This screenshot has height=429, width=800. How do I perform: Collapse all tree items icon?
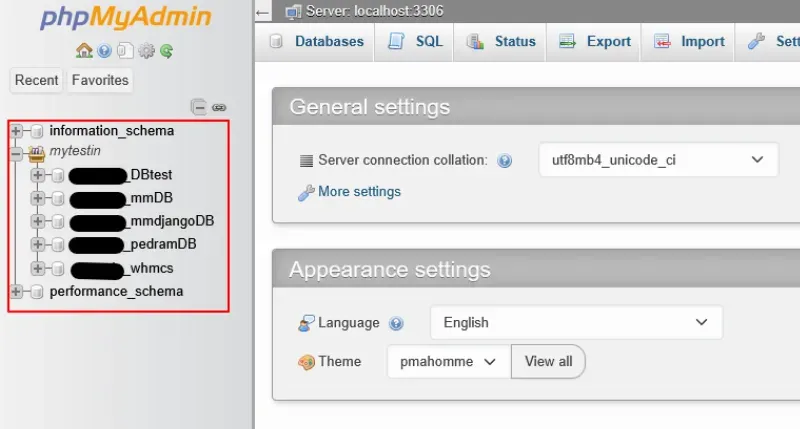[198, 107]
